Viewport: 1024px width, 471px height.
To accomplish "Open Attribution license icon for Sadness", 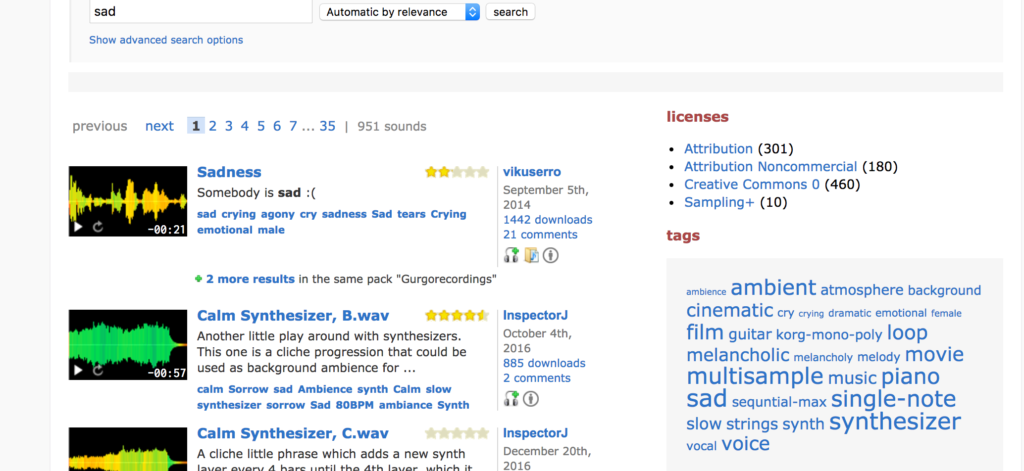I will point(551,255).
